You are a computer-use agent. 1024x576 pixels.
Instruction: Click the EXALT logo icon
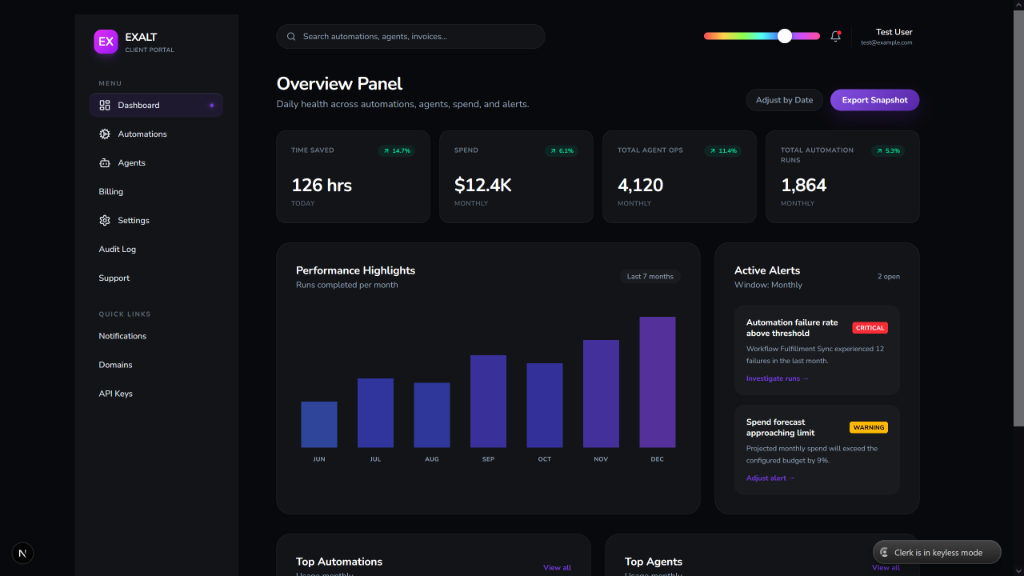coord(106,41)
